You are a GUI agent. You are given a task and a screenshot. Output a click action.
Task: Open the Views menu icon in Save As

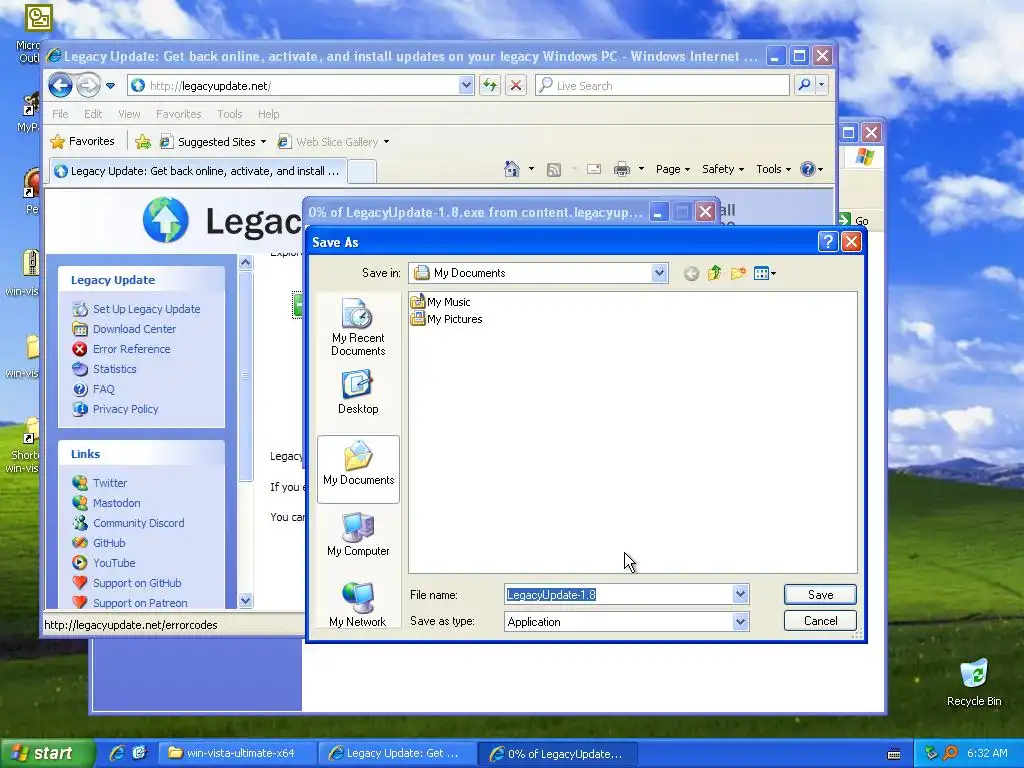pos(765,273)
